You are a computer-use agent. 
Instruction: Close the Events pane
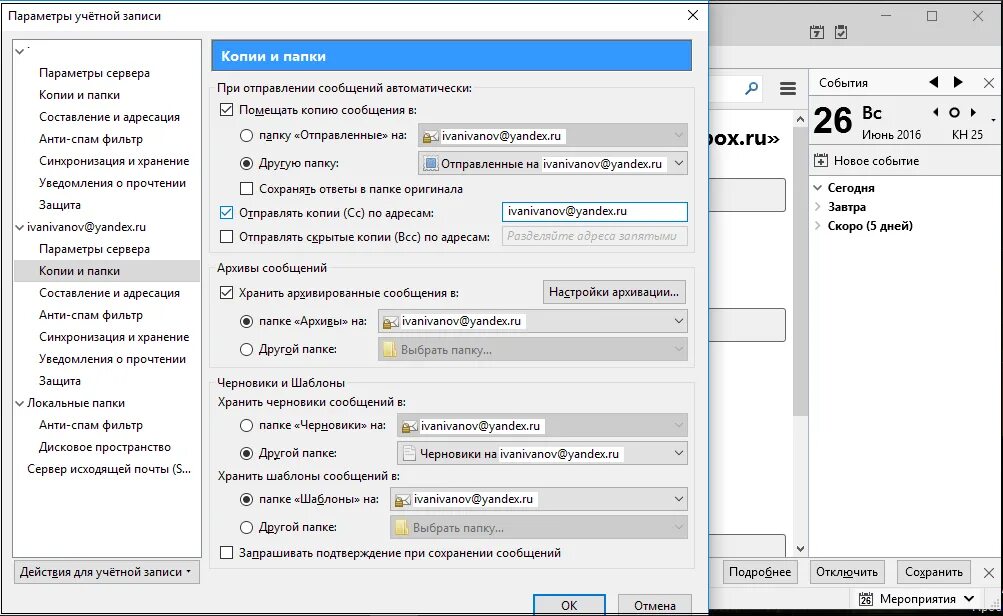coord(989,83)
